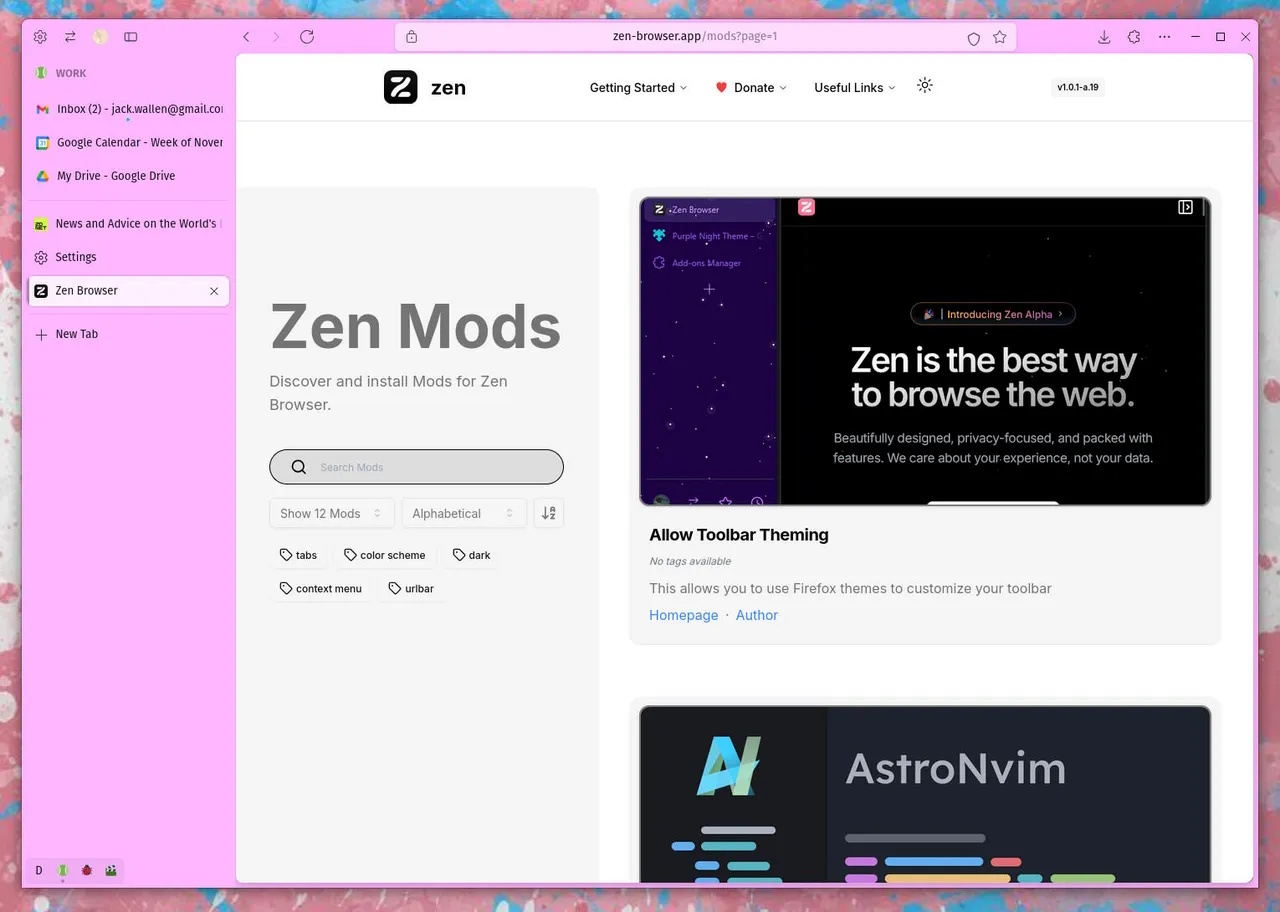
Task: Click the WORK workspace tennis ball icon
Action: (x=41, y=73)
